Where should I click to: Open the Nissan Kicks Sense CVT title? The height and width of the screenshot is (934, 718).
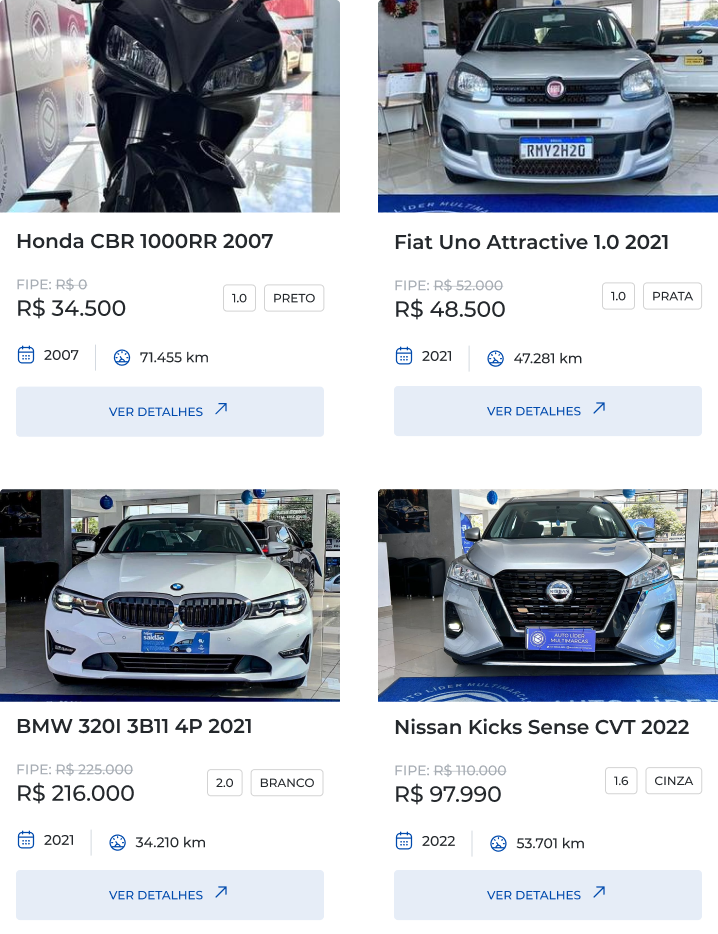tap(541, 727)
